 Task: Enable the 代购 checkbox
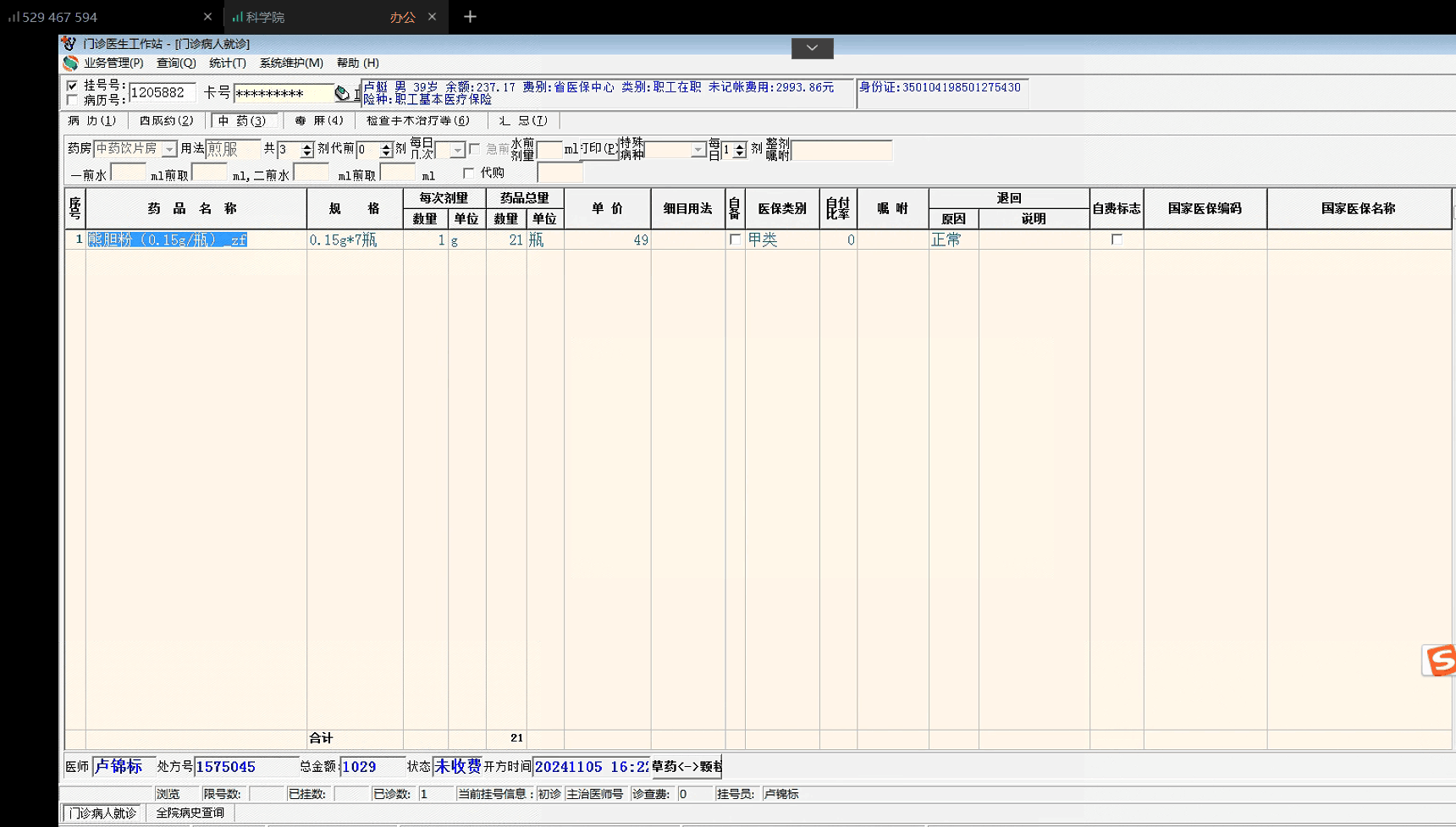tap(469, 174)
